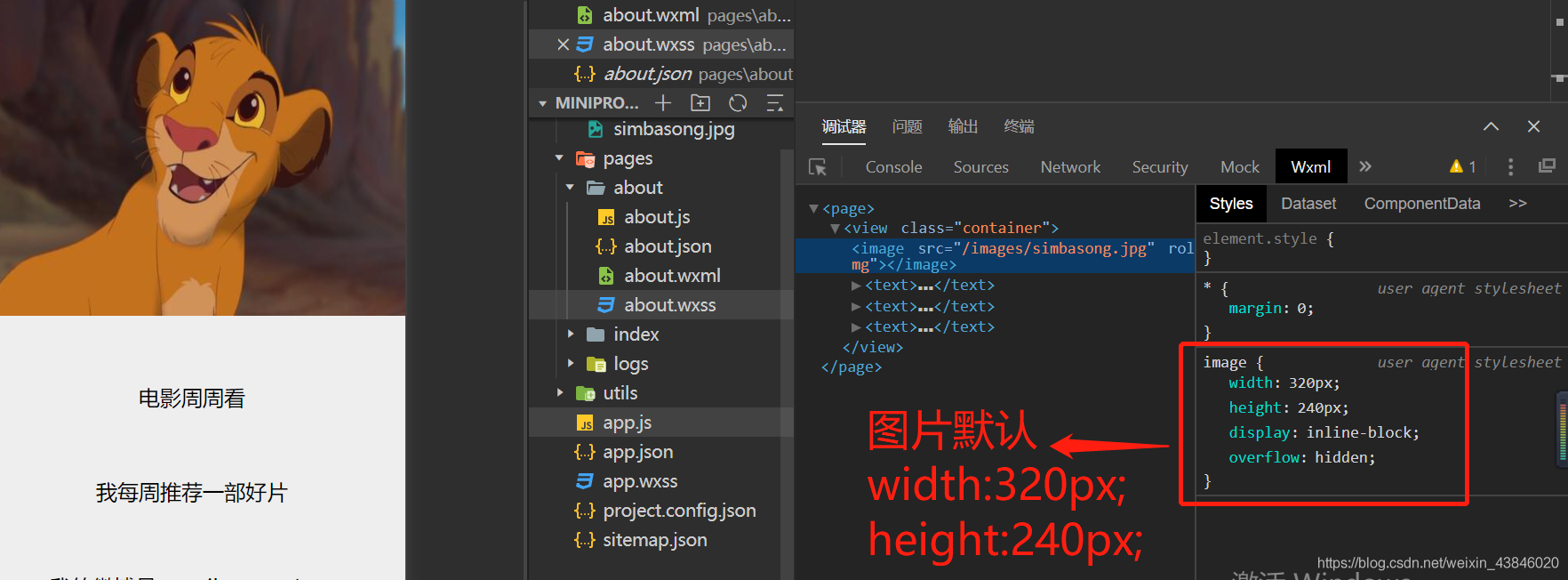Expand the third text node
This screenshot has width=1568, height=580.
coord(856,326)
